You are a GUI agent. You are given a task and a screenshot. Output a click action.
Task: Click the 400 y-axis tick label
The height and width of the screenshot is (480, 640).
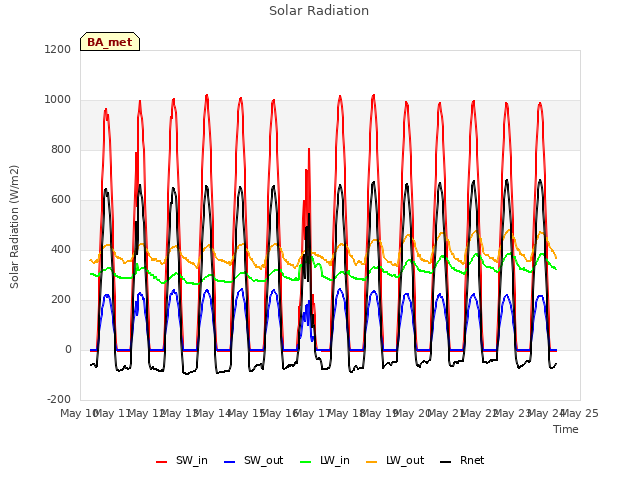click(61, 250)
